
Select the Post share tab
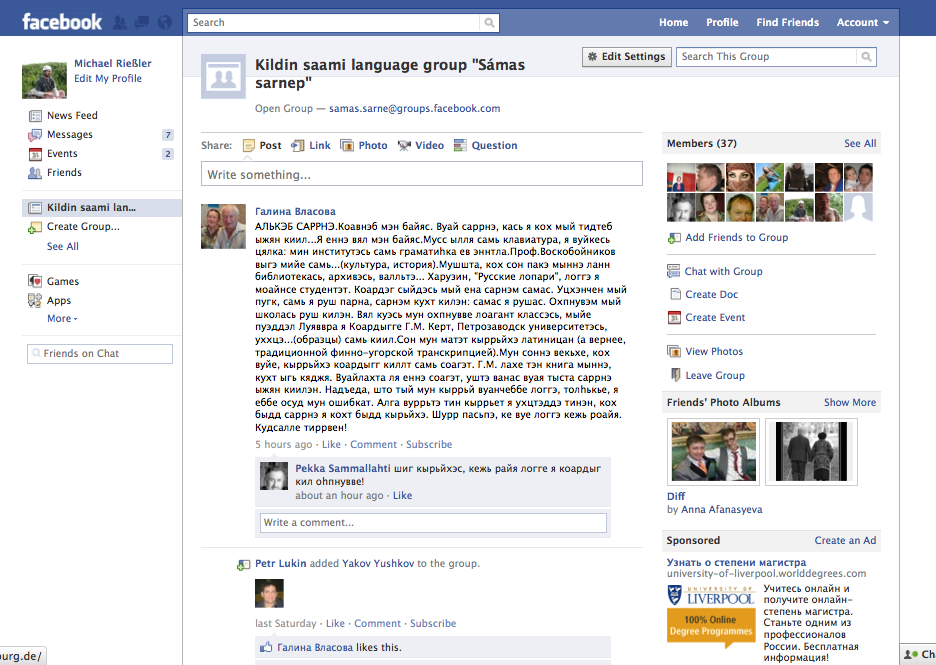click(x=263, y=146)
